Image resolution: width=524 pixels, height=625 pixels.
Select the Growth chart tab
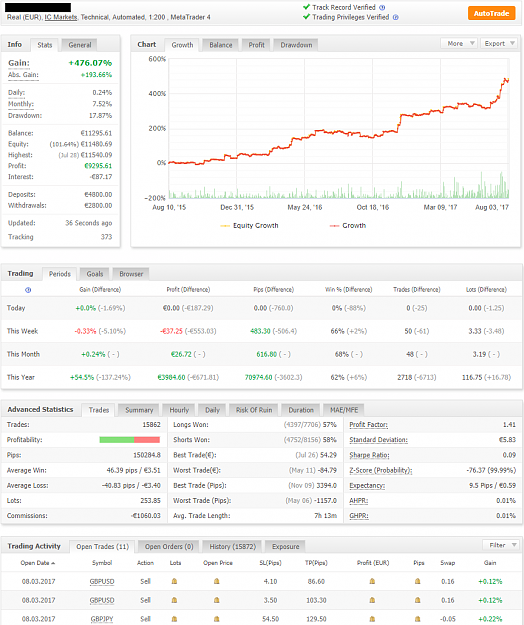(x=182, y=45)
